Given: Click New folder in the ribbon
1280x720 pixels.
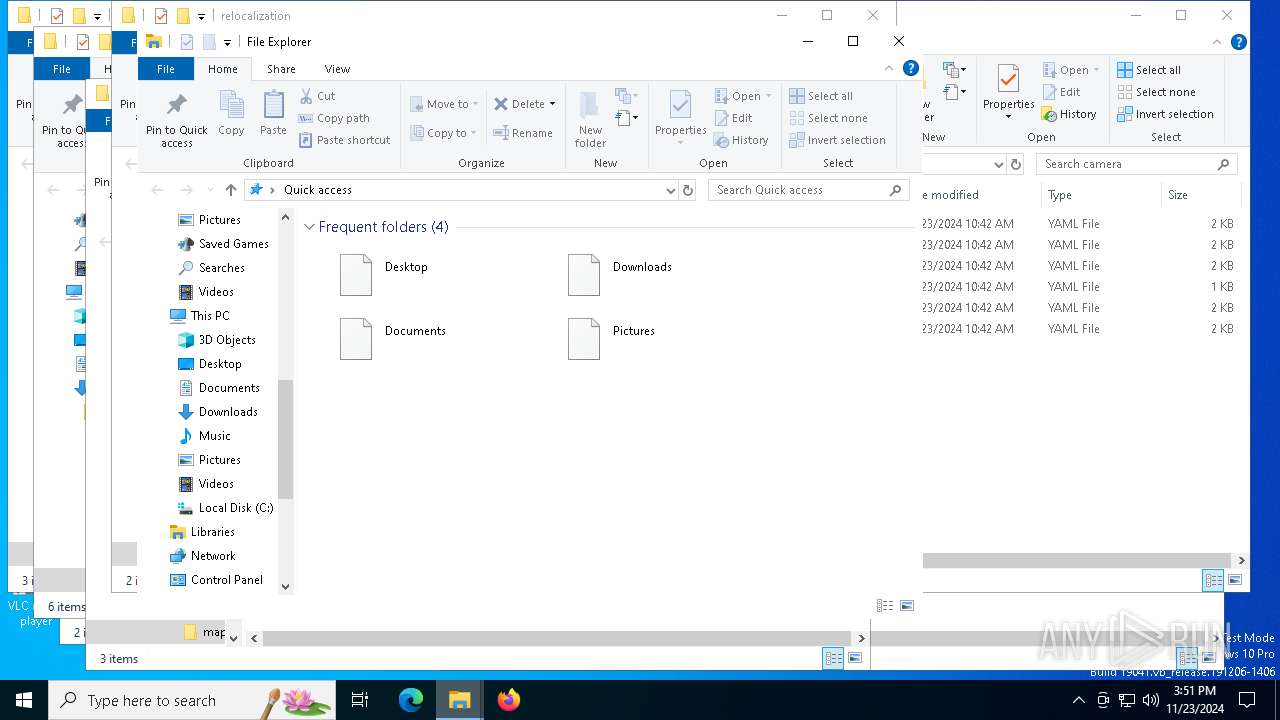Looking at the screenshot, I should (590, 120).
